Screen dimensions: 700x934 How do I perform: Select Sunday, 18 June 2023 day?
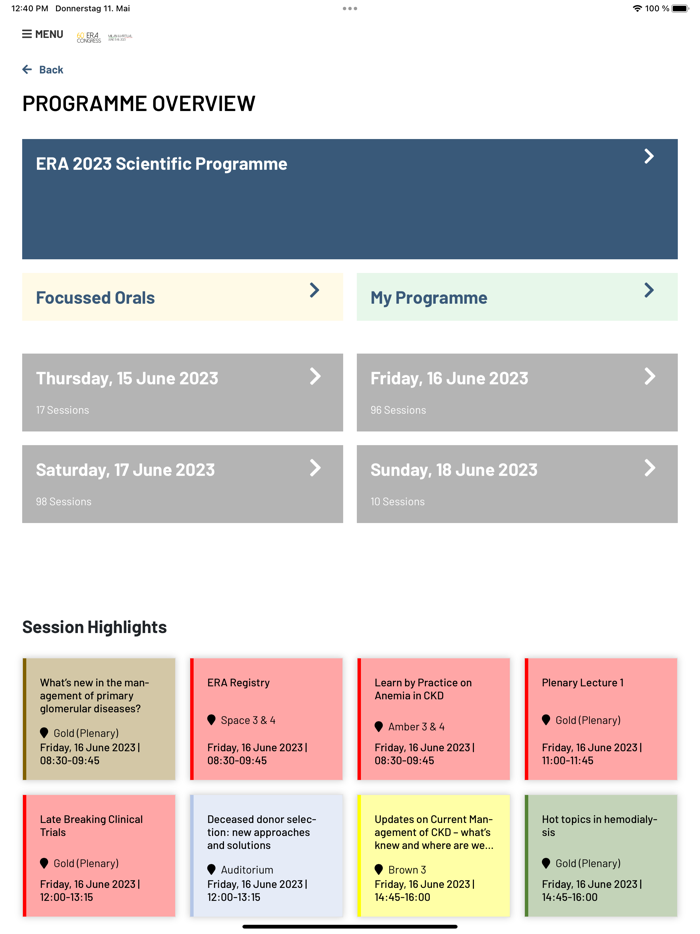point(517,484)
